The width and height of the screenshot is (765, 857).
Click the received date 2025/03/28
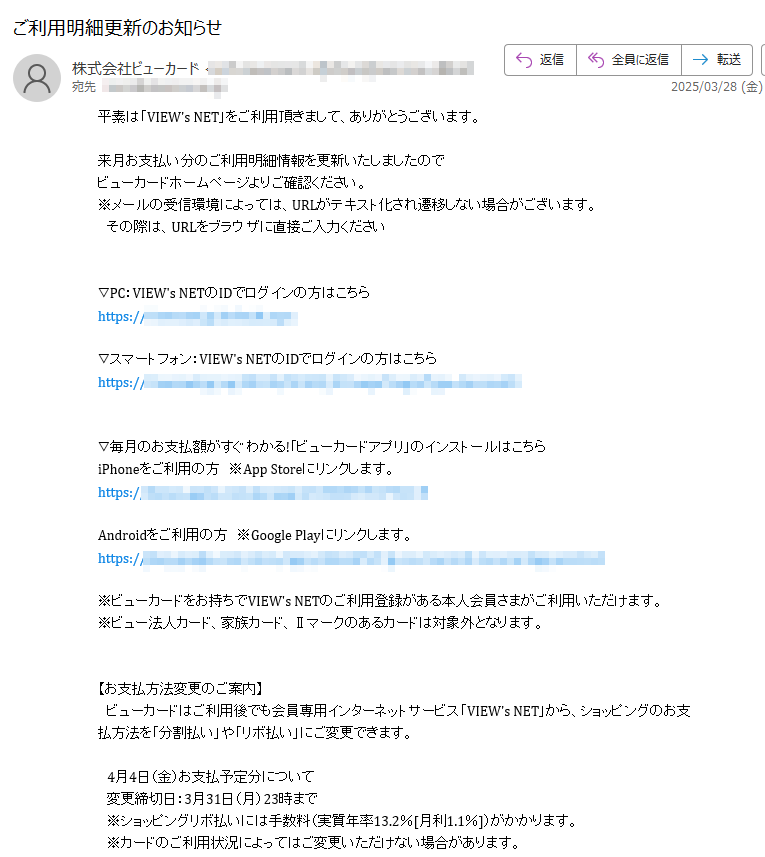704,86
